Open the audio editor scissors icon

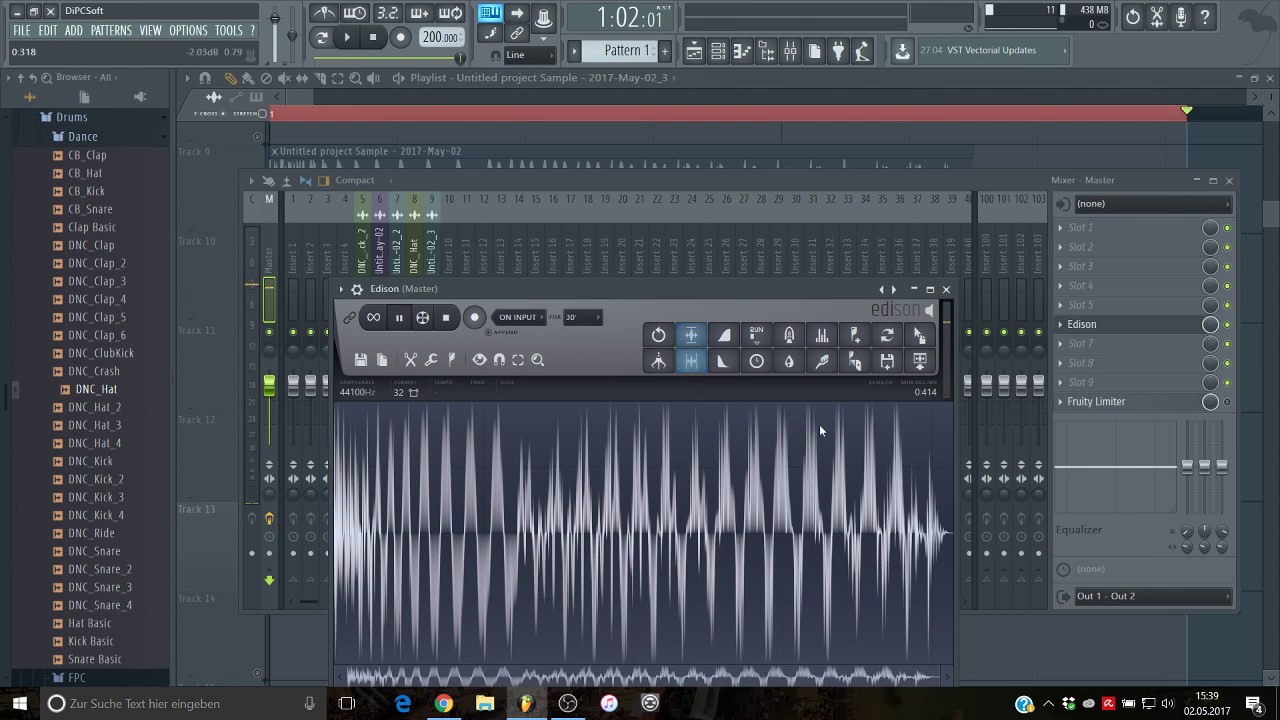[x=1157, y=16]
